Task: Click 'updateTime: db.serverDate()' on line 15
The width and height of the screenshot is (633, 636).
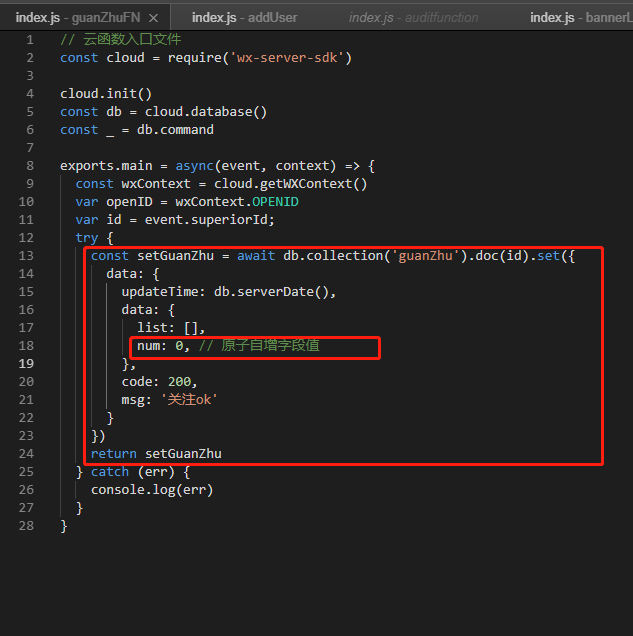Action: [225, 292]
